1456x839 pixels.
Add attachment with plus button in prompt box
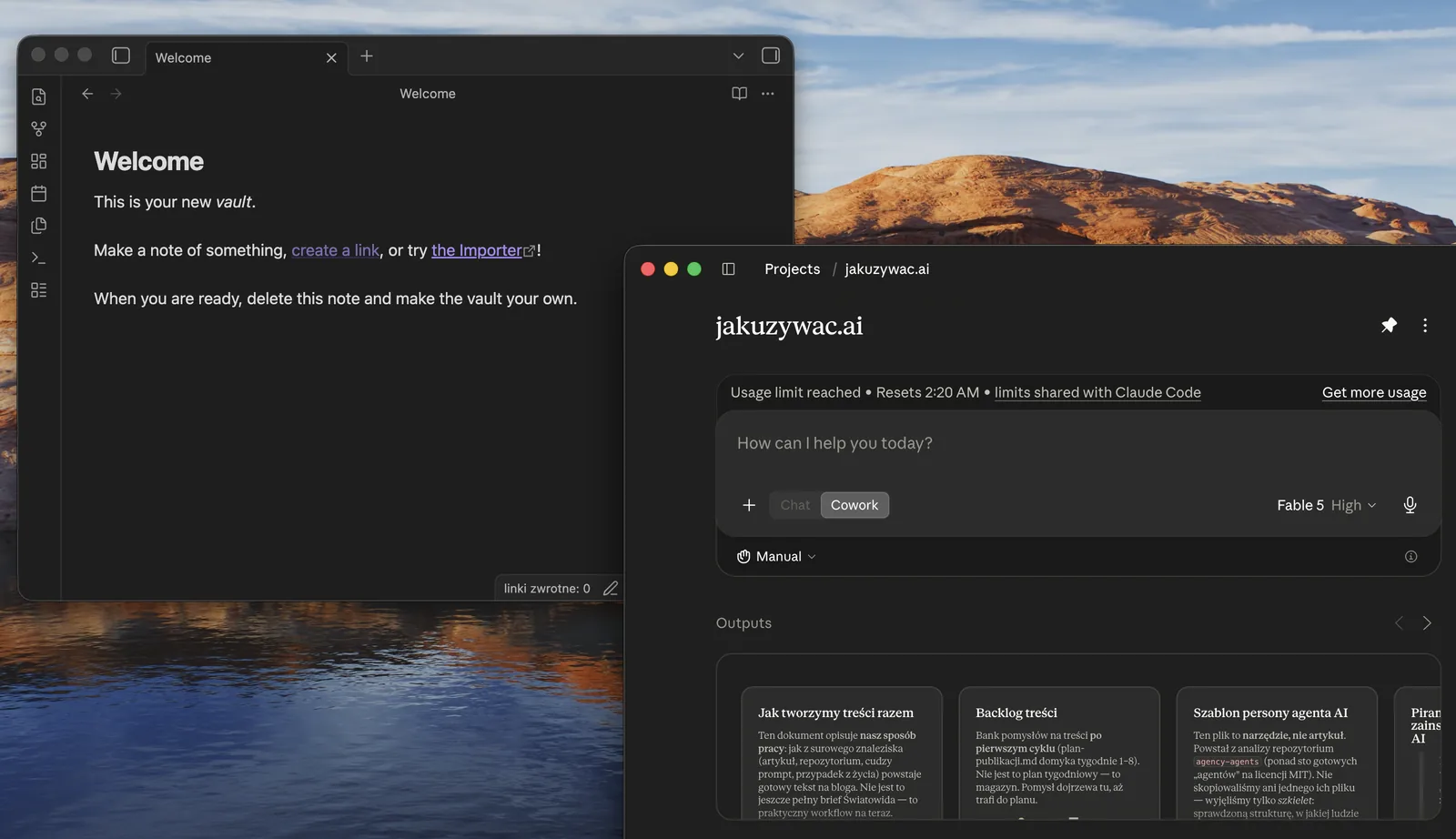[x=749, y=505]
